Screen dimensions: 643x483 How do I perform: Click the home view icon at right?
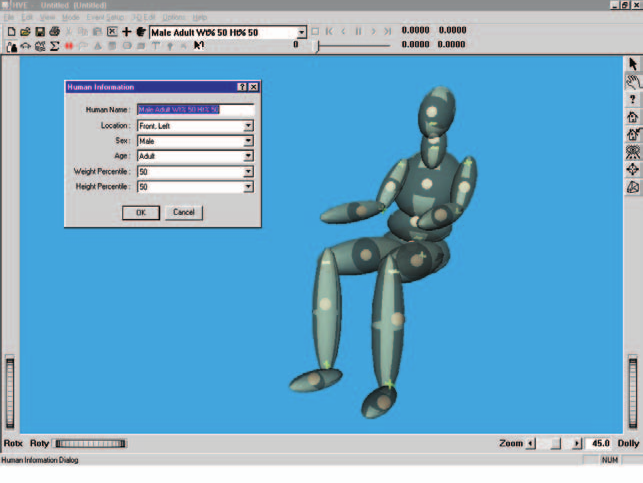[x=633, y=117]
